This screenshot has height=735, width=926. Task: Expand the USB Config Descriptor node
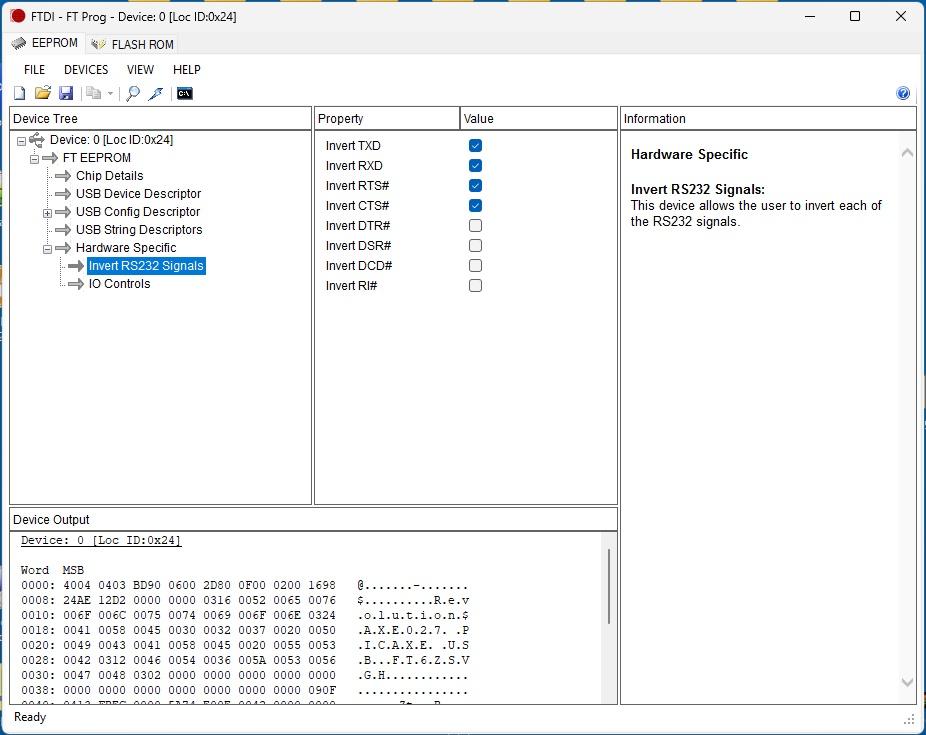(x=47, y=213)
